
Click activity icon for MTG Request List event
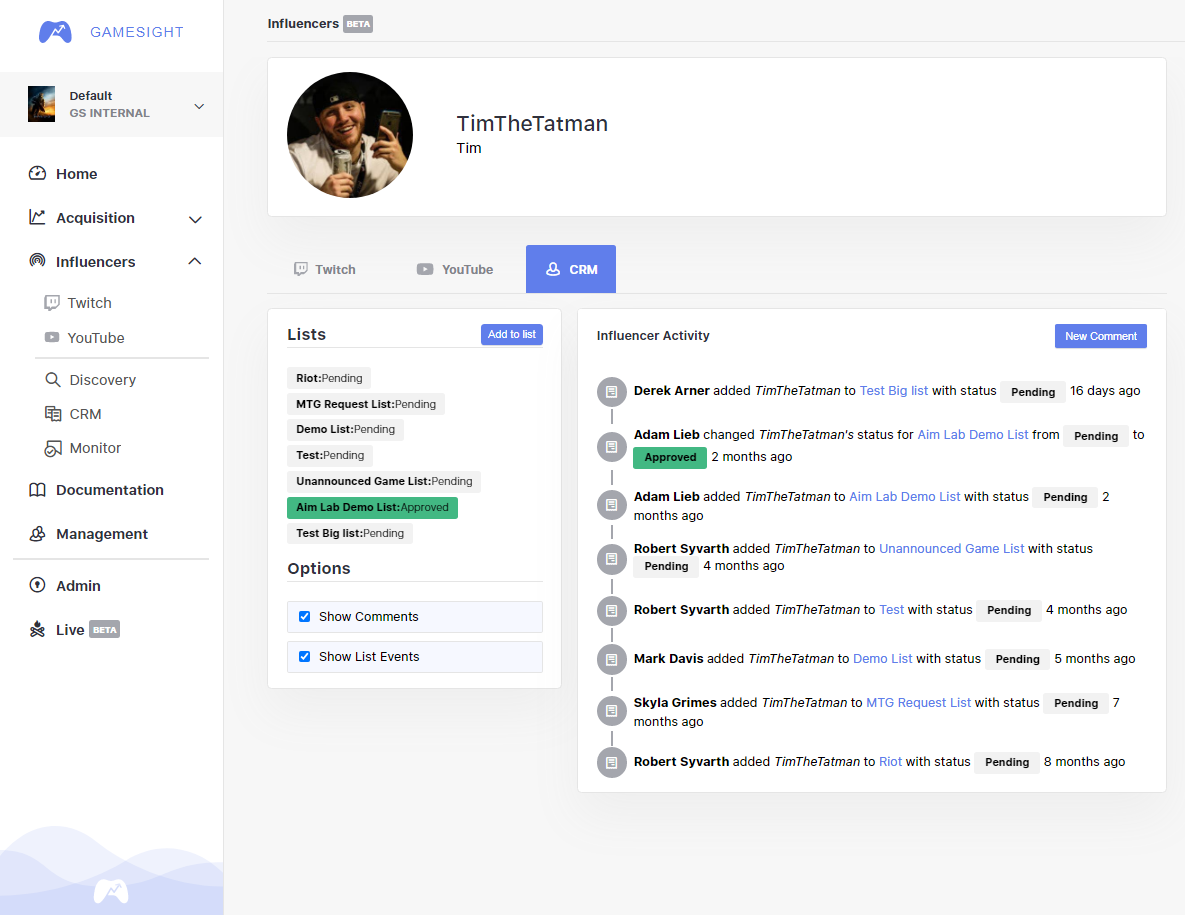coord(611,711)
